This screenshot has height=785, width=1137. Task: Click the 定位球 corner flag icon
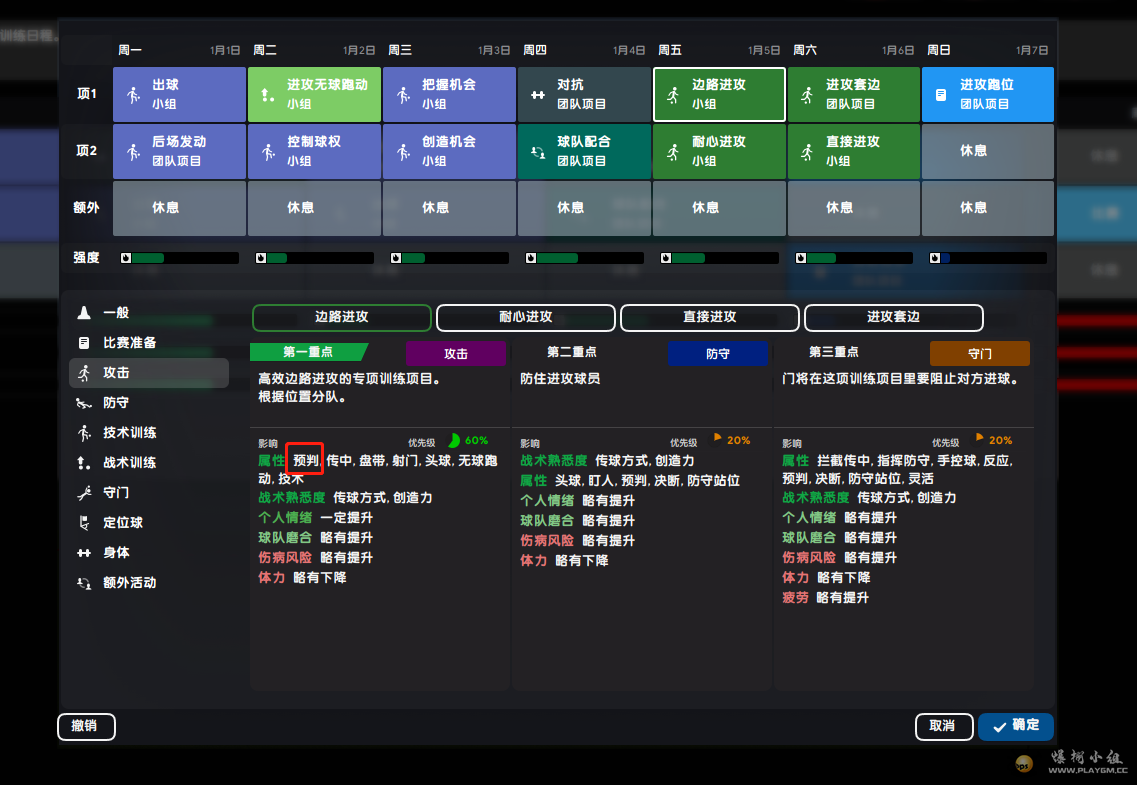84,523
